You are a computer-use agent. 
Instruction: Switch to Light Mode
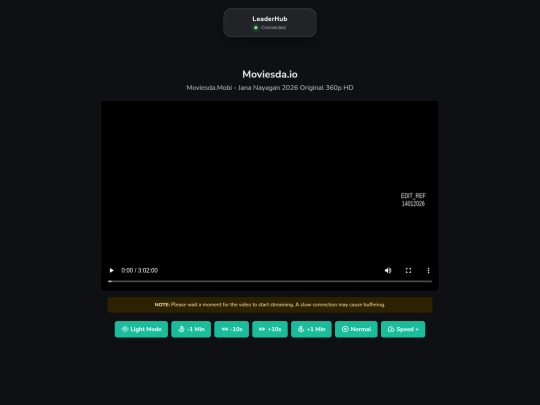[141, 329]
